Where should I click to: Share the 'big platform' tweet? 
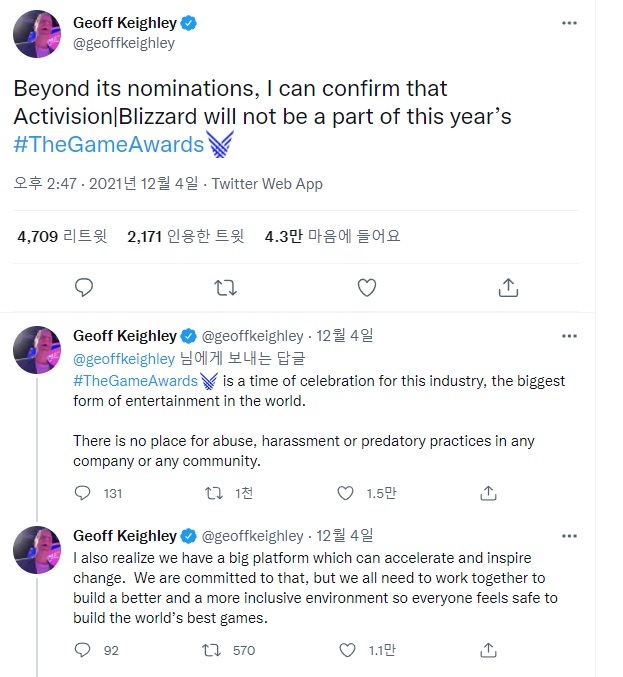click(489, 650)
